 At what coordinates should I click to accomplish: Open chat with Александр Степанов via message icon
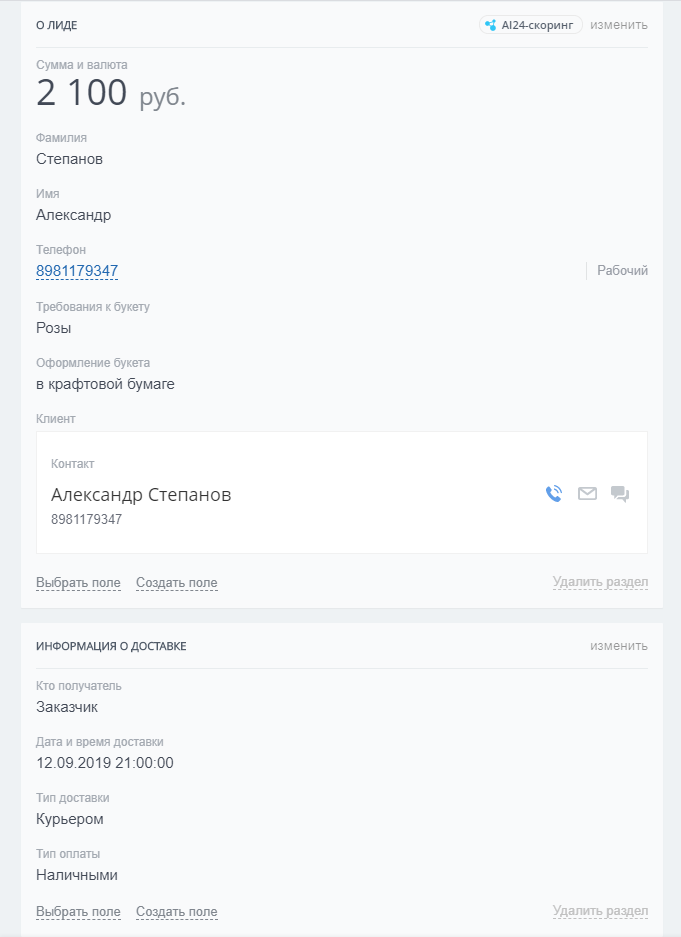click(620, 493)
